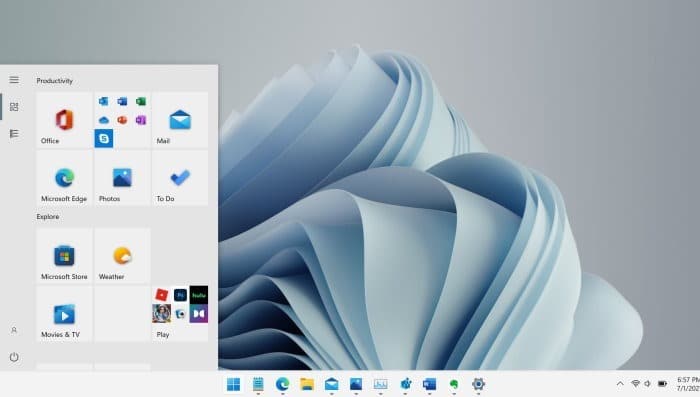Viewport: 700px width, 397px height.
Task: Open the Photos tile in Start menu
Action: pos(122,178)
